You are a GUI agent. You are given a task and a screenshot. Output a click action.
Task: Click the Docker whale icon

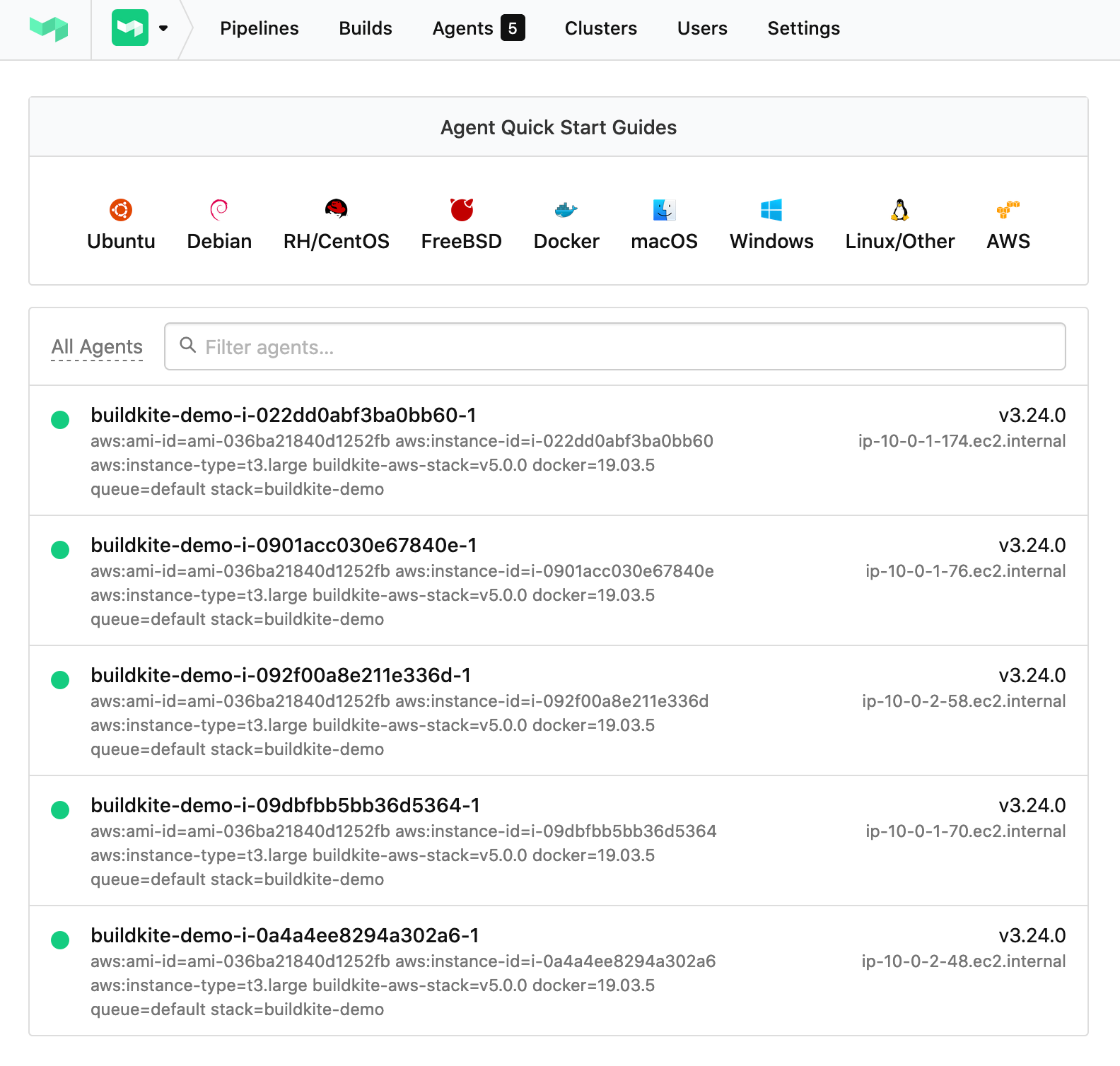pos(566,210)
